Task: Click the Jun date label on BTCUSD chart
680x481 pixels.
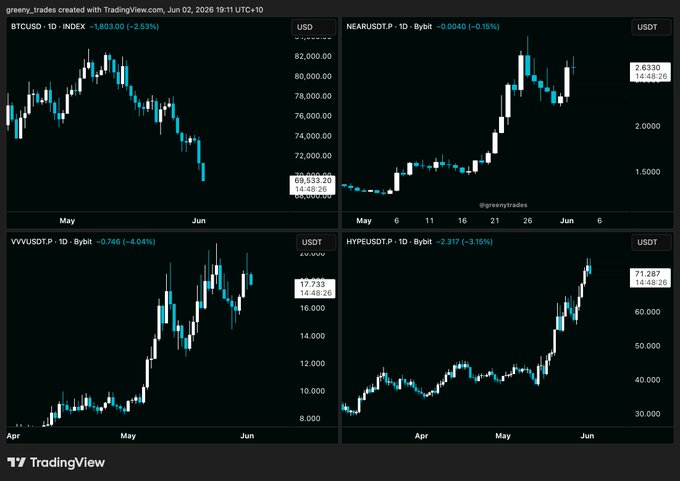Action: pyautogui.click(x=199, y=221)
